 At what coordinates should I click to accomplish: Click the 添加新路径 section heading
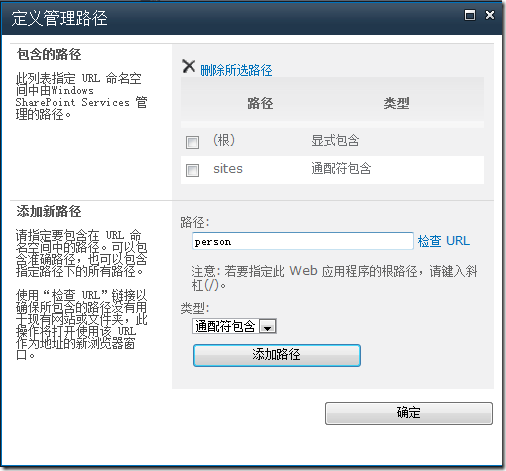[49, 211]
